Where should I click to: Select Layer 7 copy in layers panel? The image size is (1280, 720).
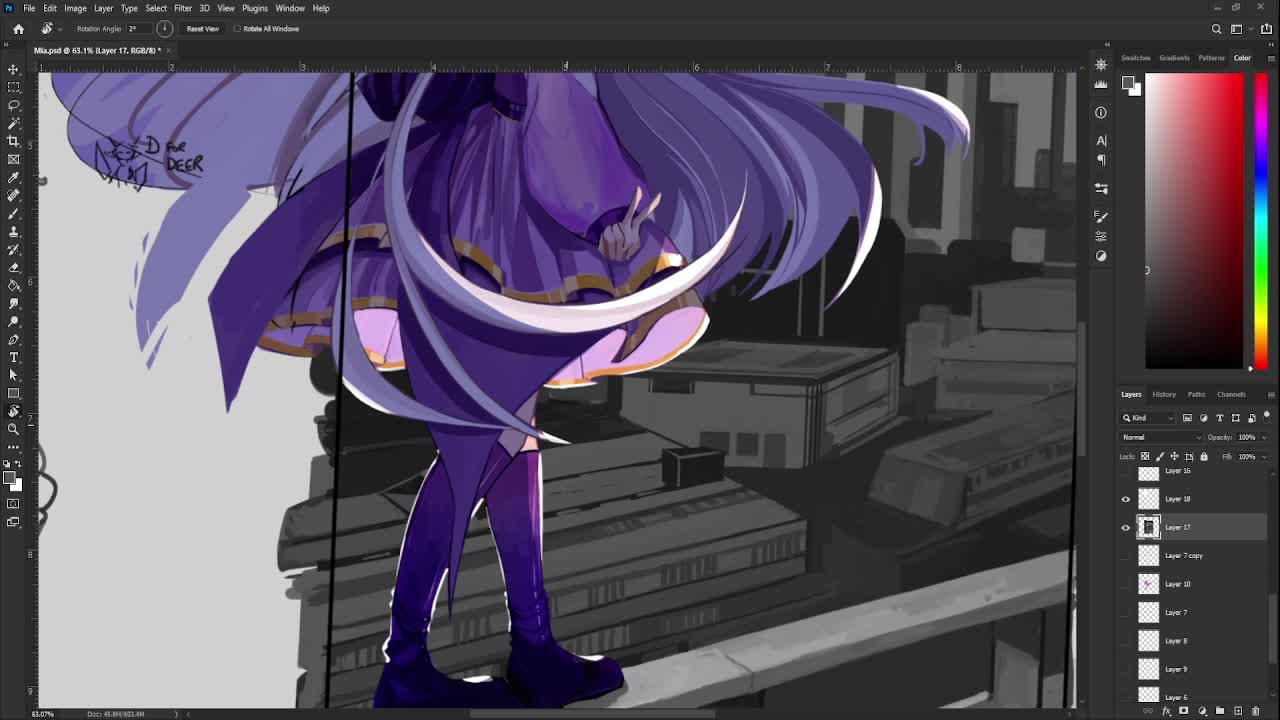[x=1195, y=556]
